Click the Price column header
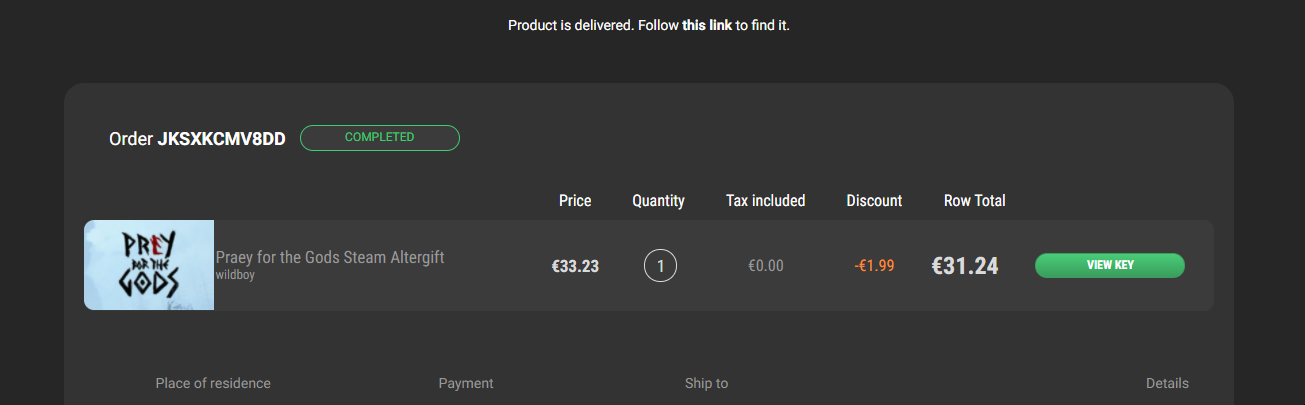Screen dimensions: 1305x405 tap(575, 201)
